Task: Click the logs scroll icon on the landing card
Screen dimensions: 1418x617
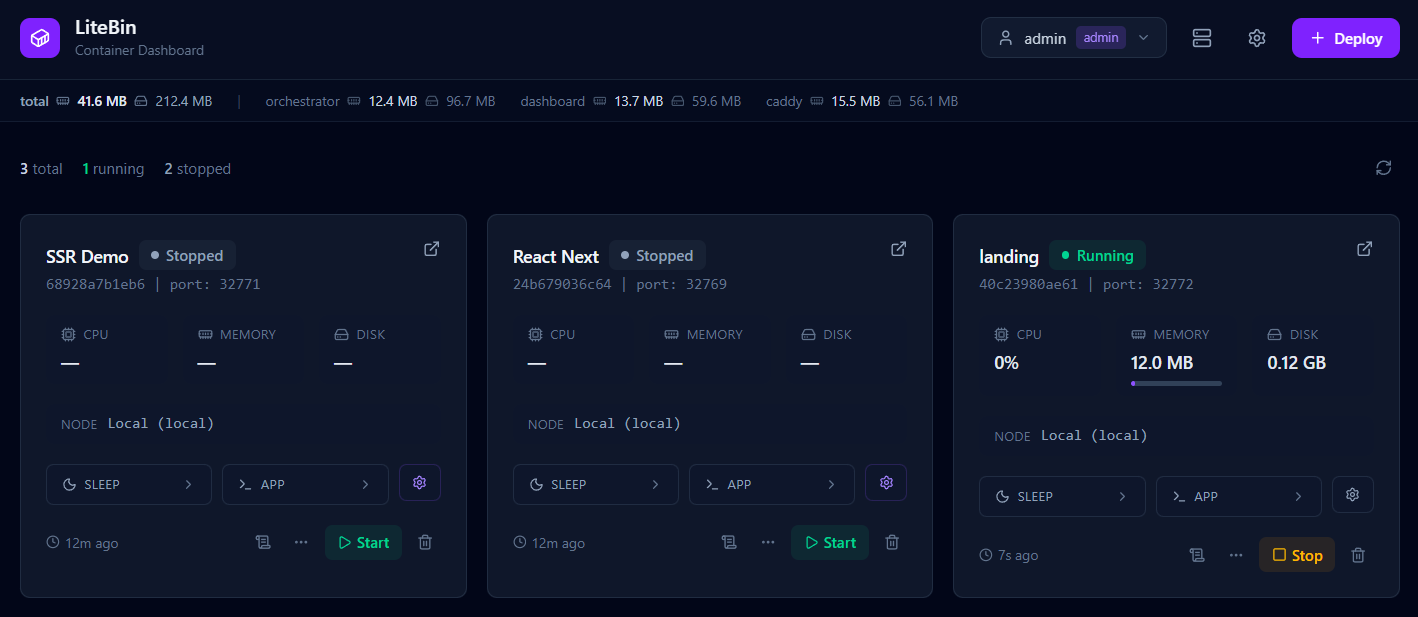Action: (x=1197, y=554)
